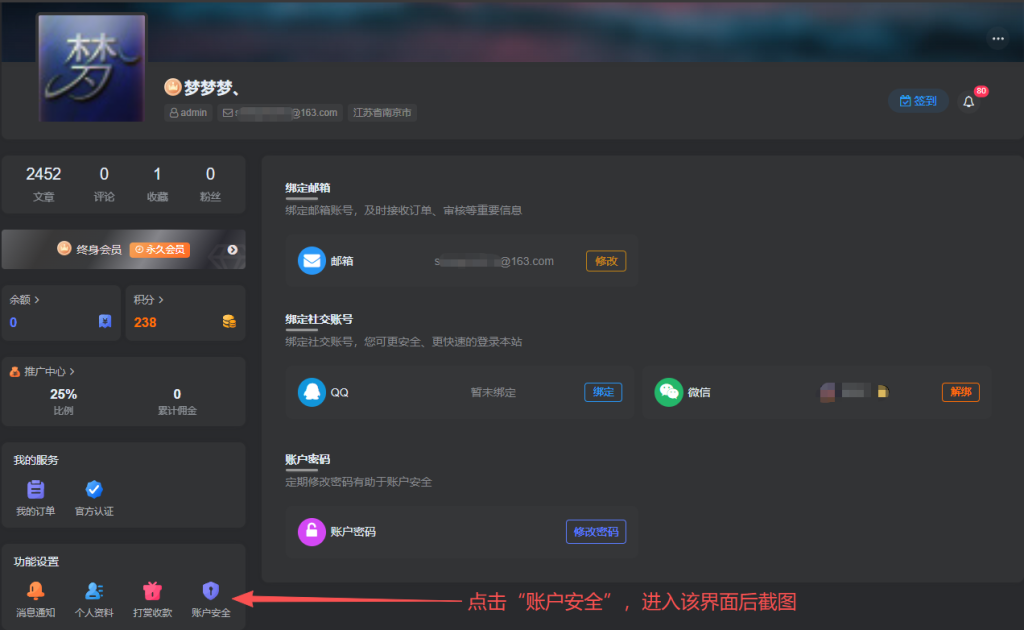Image resolution: width=1024 pixels, height=630 pixels.
Task: Click 绑定 button for QQ
Action: tap(603, 392)
